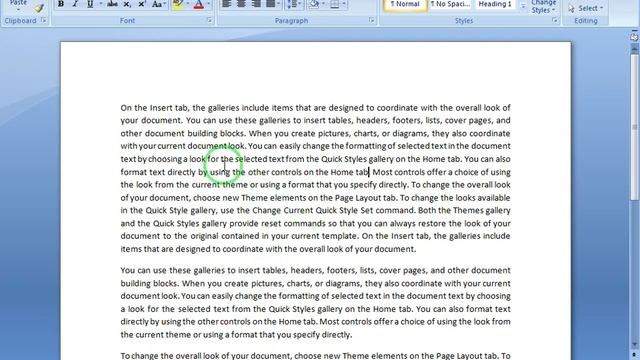Center the paragraph text
The image size is (640, 360).
coord(241,4)
